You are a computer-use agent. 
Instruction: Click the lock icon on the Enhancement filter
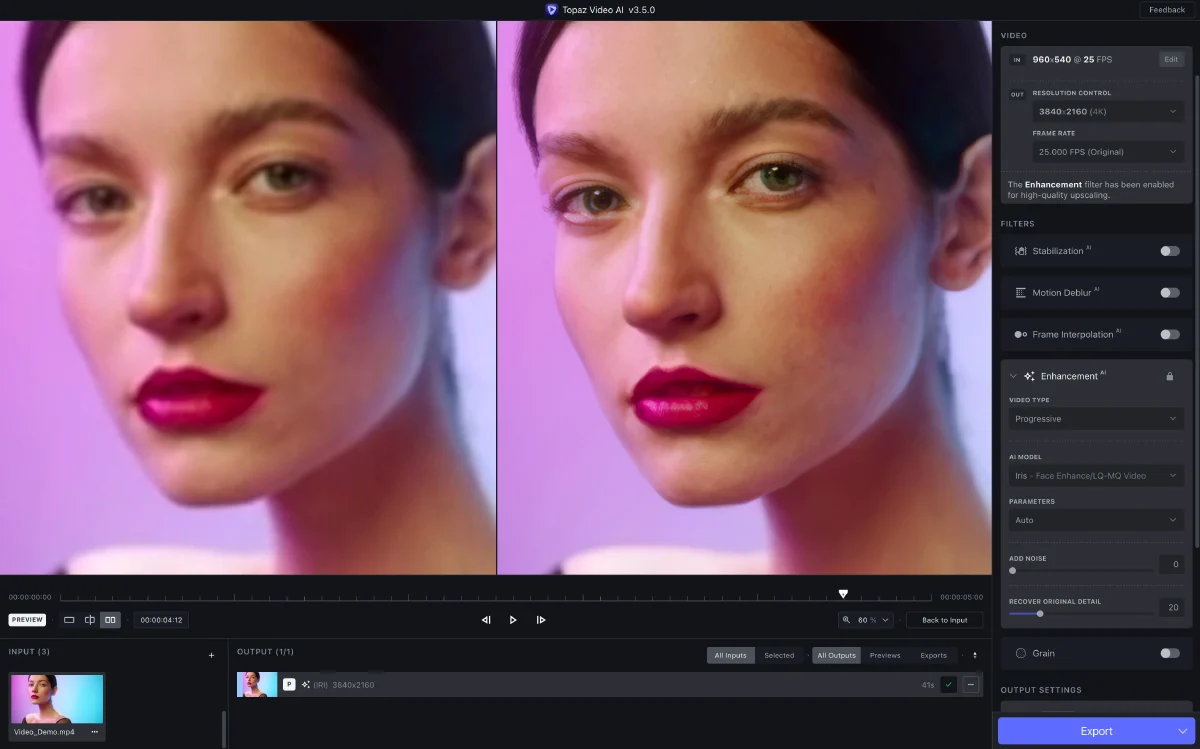[x=1171, y=376]
